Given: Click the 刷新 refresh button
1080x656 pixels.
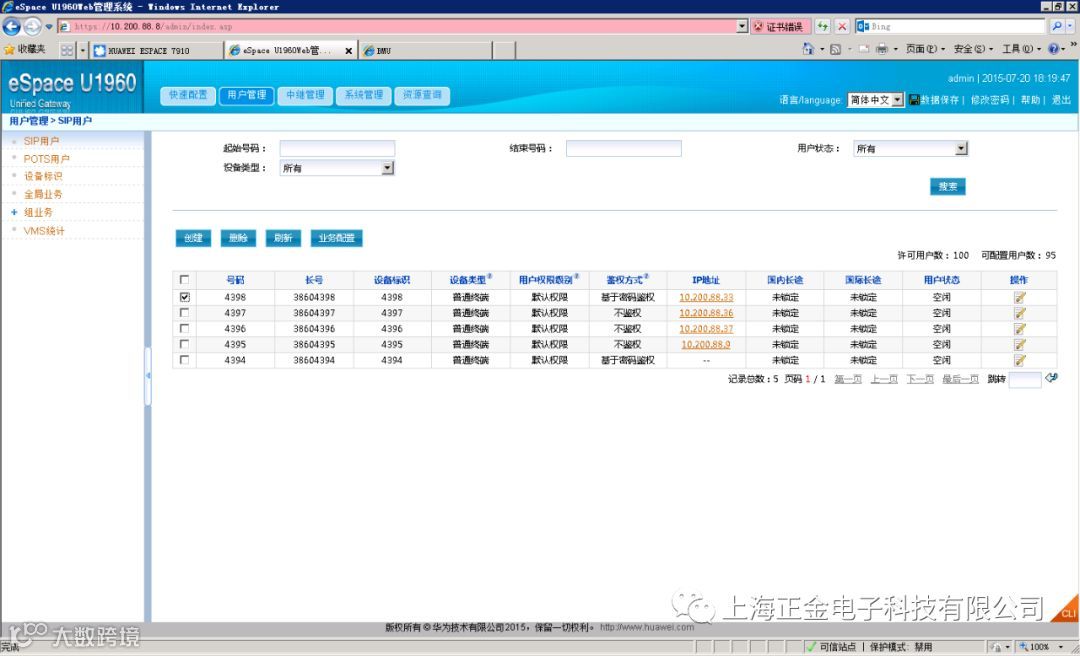Looking at the screenshot, I should click(283, 238).
